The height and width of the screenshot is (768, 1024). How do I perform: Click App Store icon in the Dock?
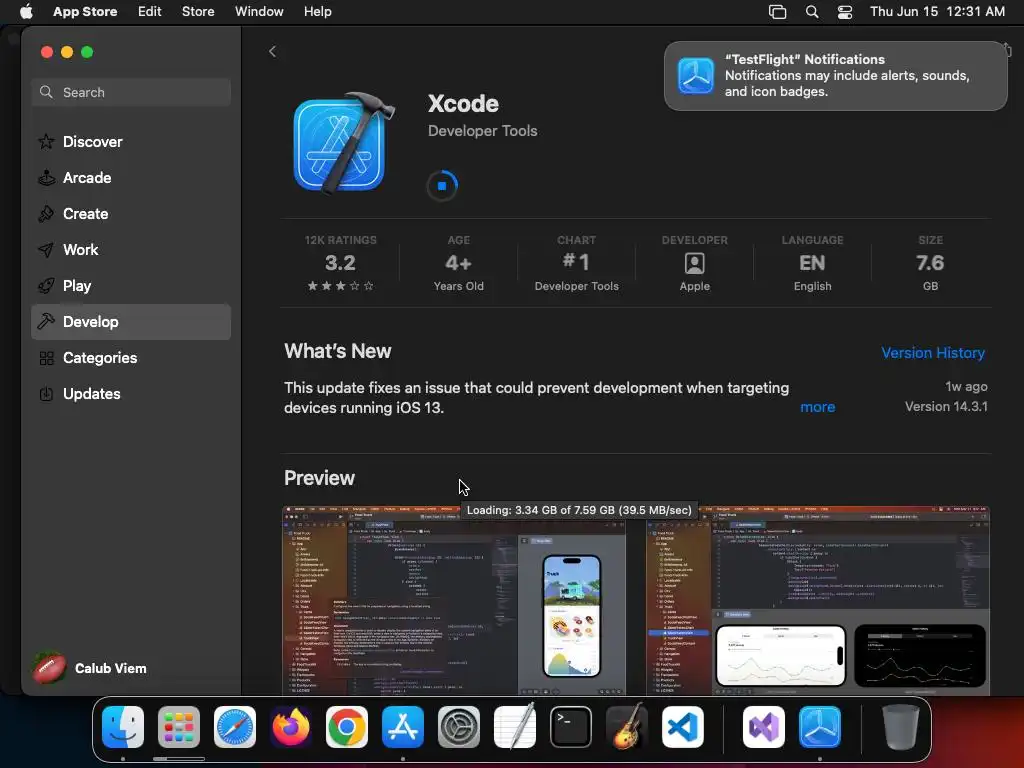(x=403, y=727)
